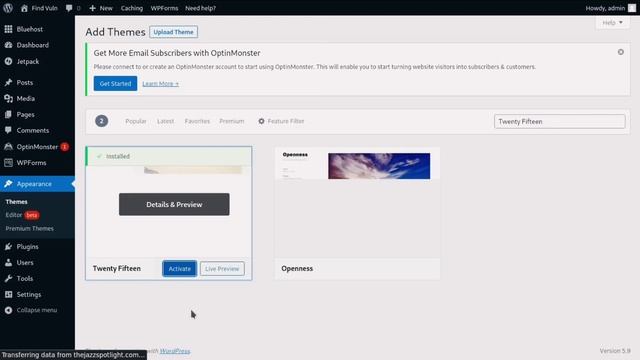Switch to the Premium themes tab
The width and height of the screenshot is (640, 360).
pos(231,121)
